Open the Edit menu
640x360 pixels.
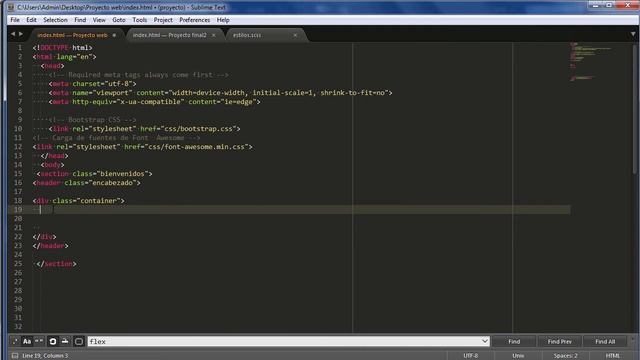(31, 20)
